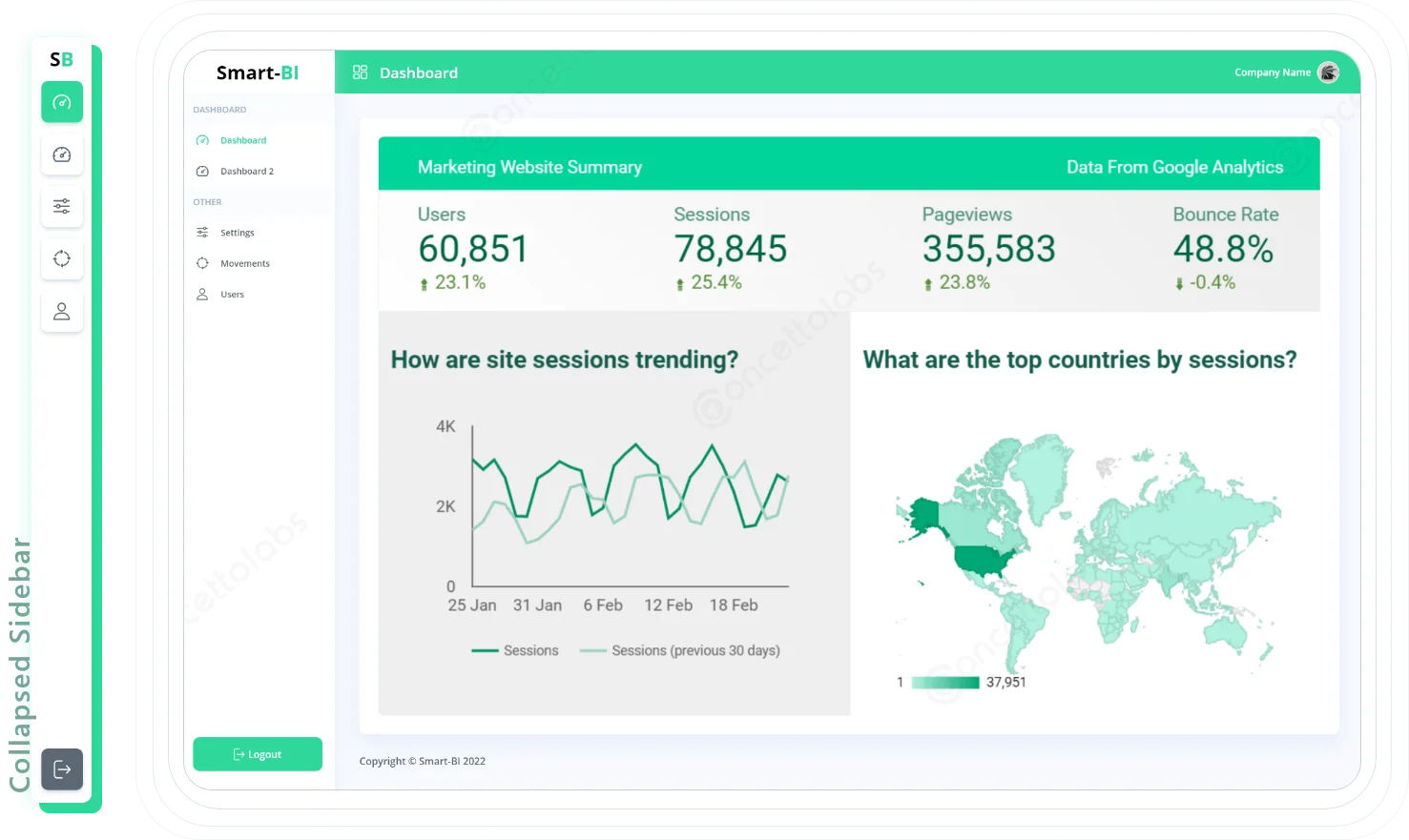Click the Company Name label in header
Screen dimensions: 1409x840
coord(1272,72)
